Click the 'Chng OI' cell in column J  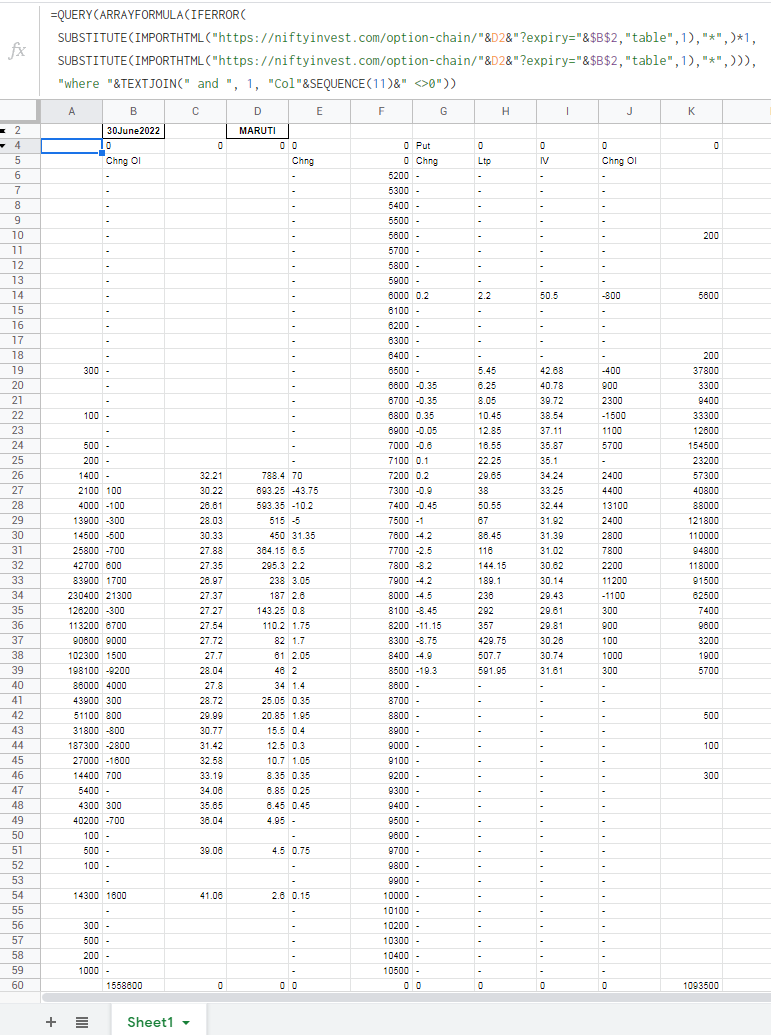[x=630, y=160]
